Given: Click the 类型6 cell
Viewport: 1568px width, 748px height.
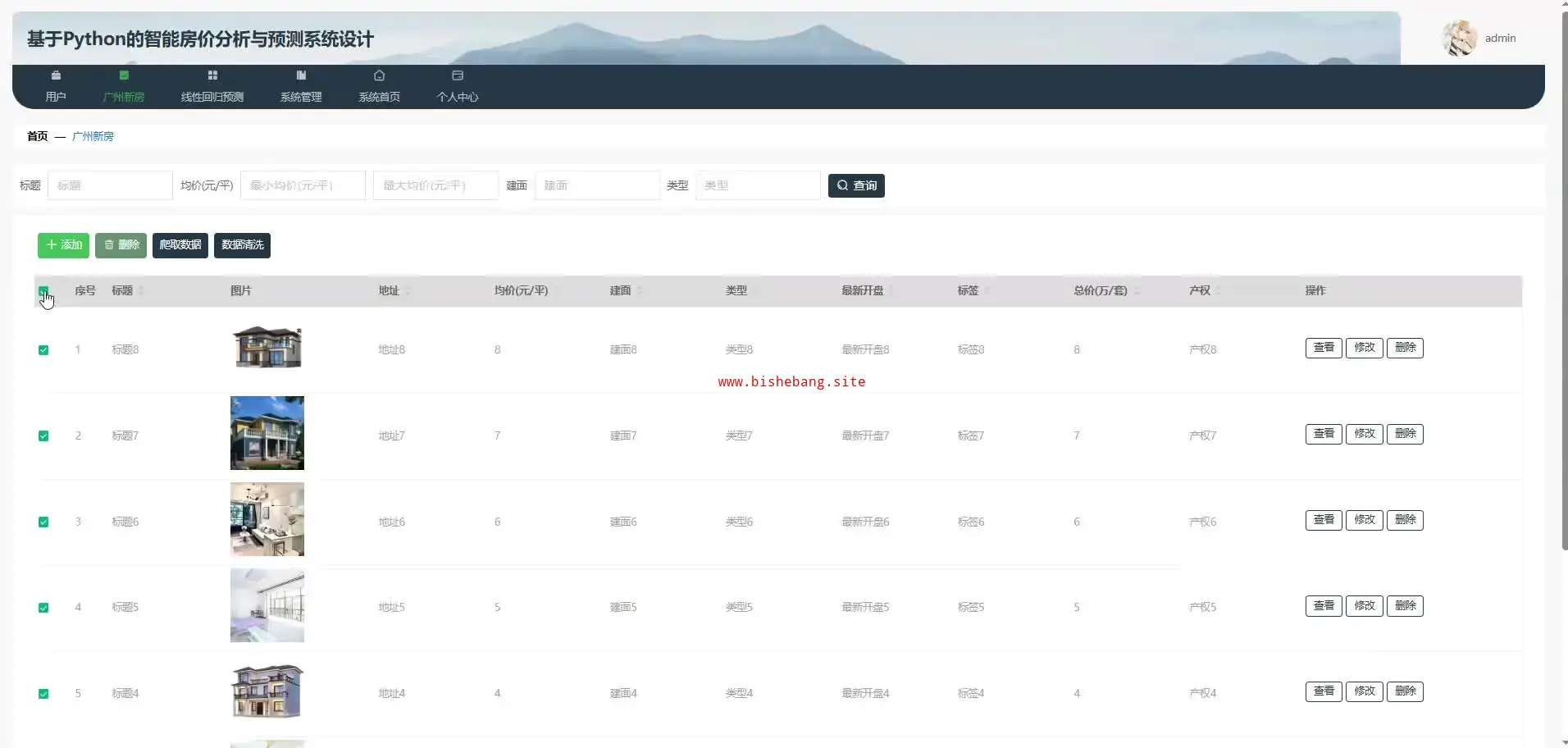Looking at the screenshot, I should click(739, 522).
